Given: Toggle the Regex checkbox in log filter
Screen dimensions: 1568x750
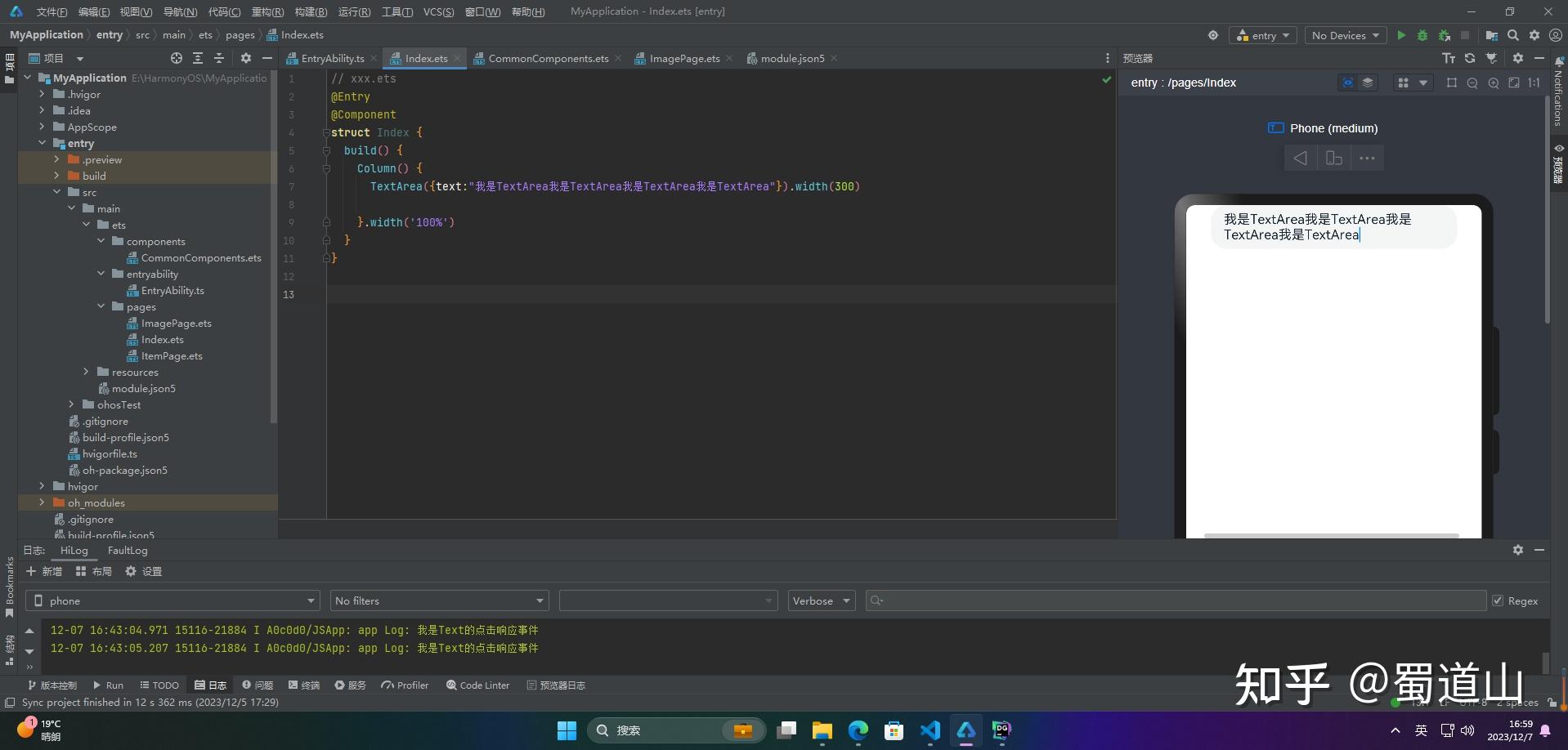Looking at the screenshot, I should pos(1498,600).
